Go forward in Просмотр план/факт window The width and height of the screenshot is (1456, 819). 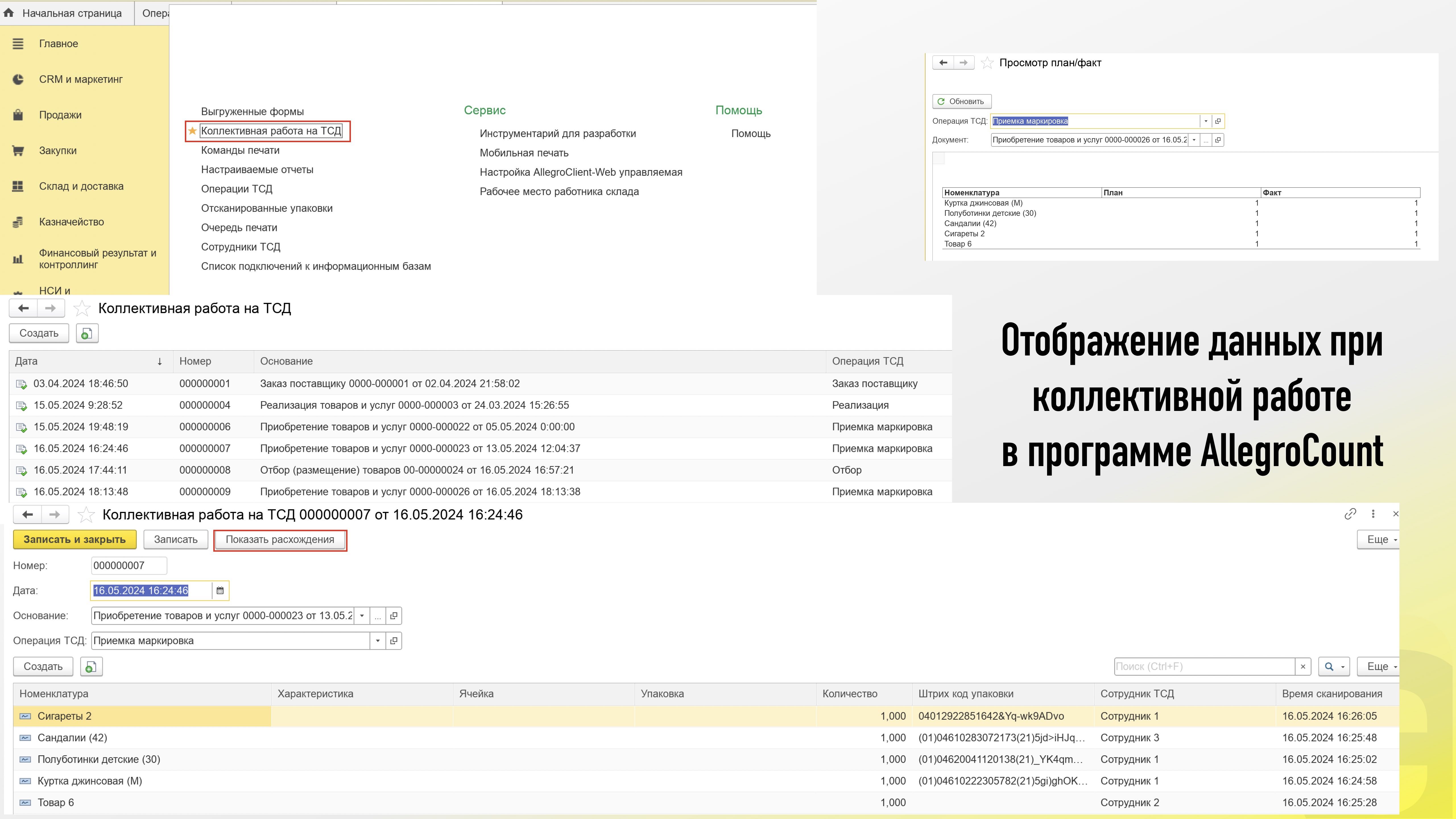point(964,63)
